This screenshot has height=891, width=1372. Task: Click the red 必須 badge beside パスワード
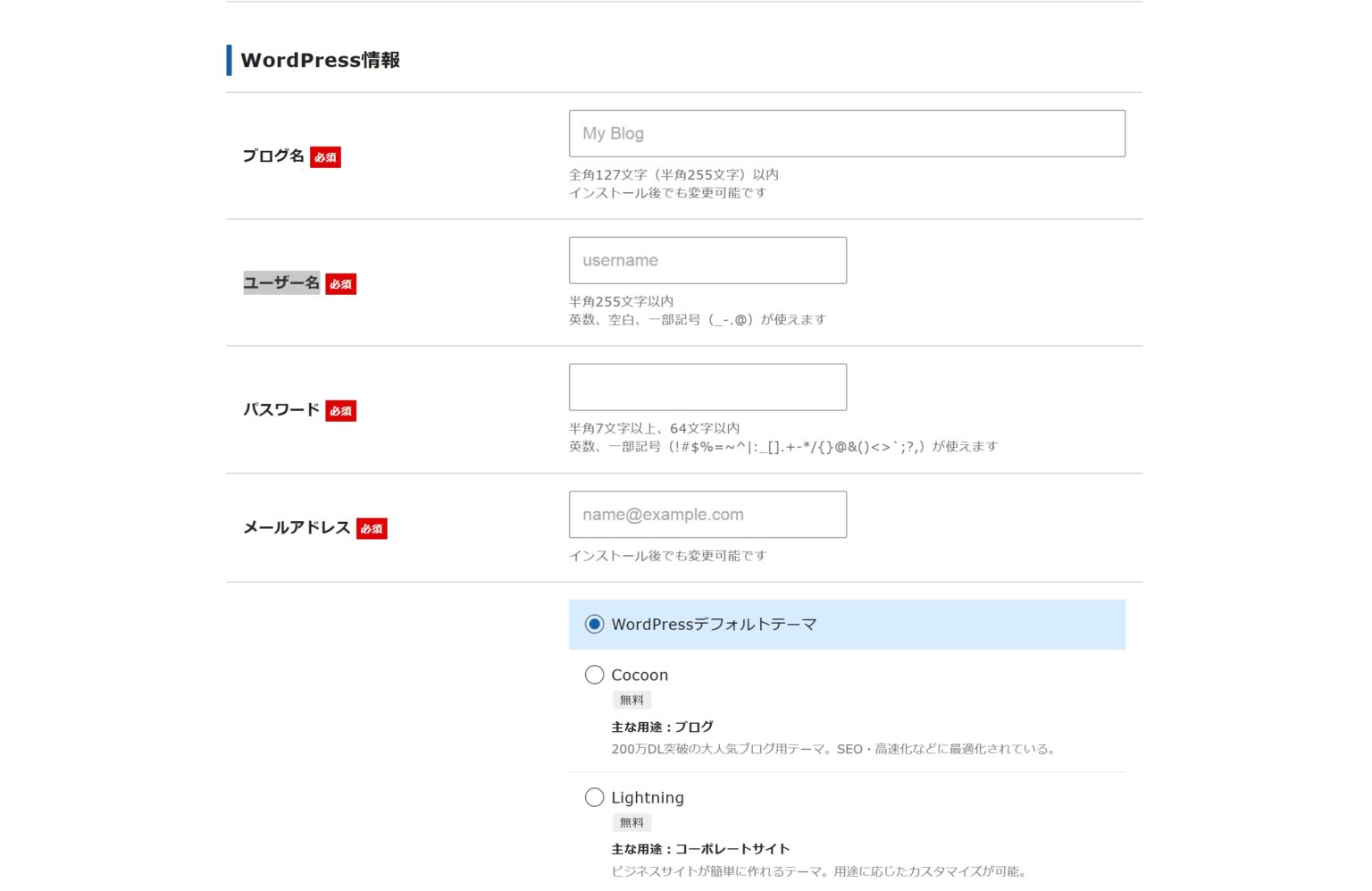click(x=340, y=411)
